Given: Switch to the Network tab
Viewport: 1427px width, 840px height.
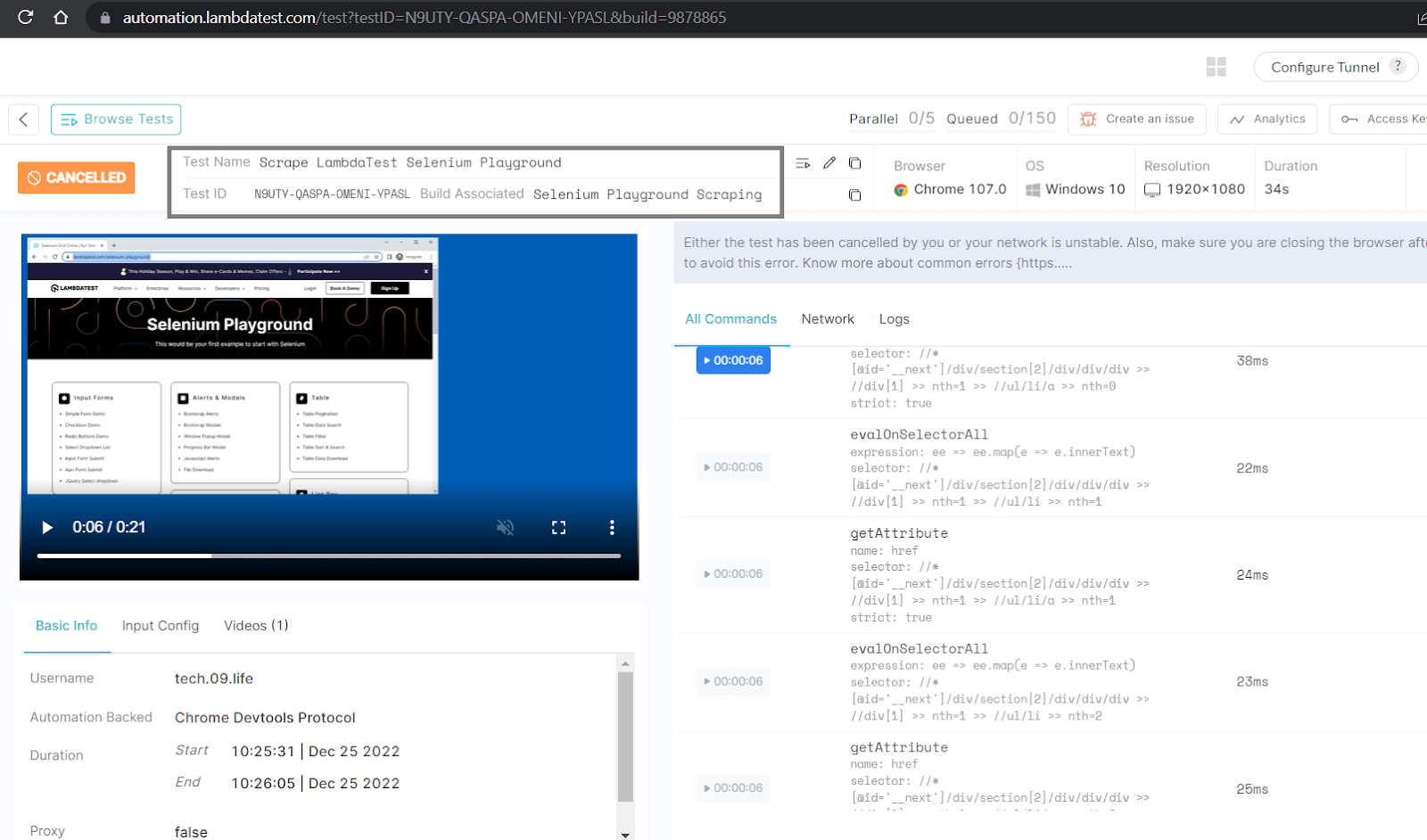Looking at the screenshot, I should [x=827, y=319].
